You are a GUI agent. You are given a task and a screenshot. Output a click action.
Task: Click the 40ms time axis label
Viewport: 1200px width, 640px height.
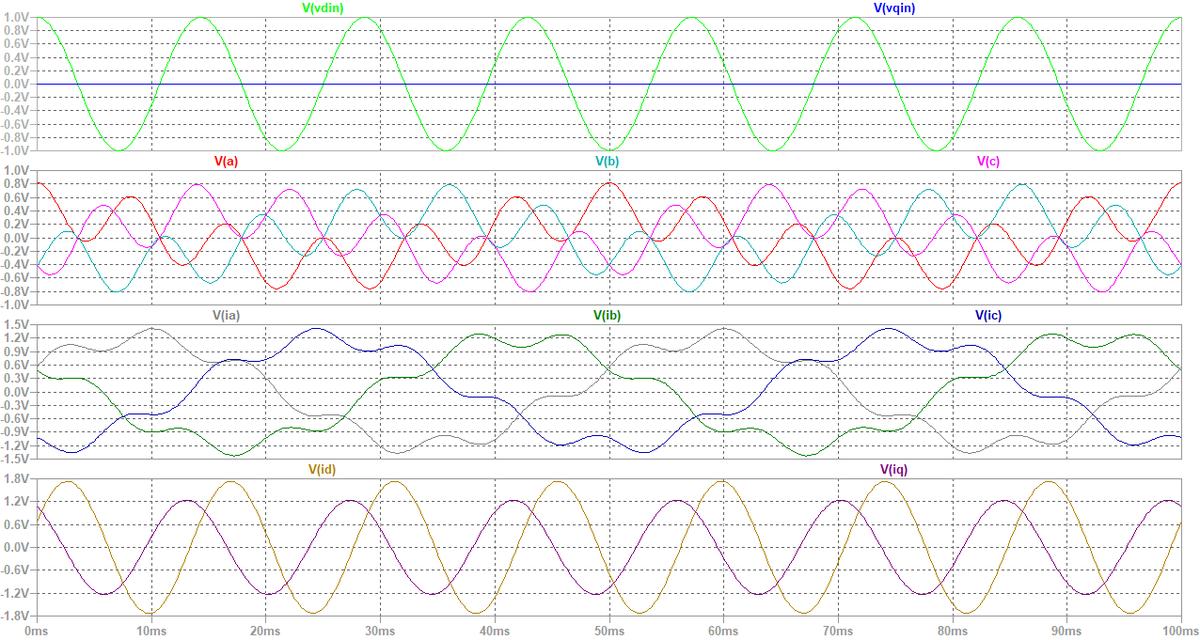(494, 632)
